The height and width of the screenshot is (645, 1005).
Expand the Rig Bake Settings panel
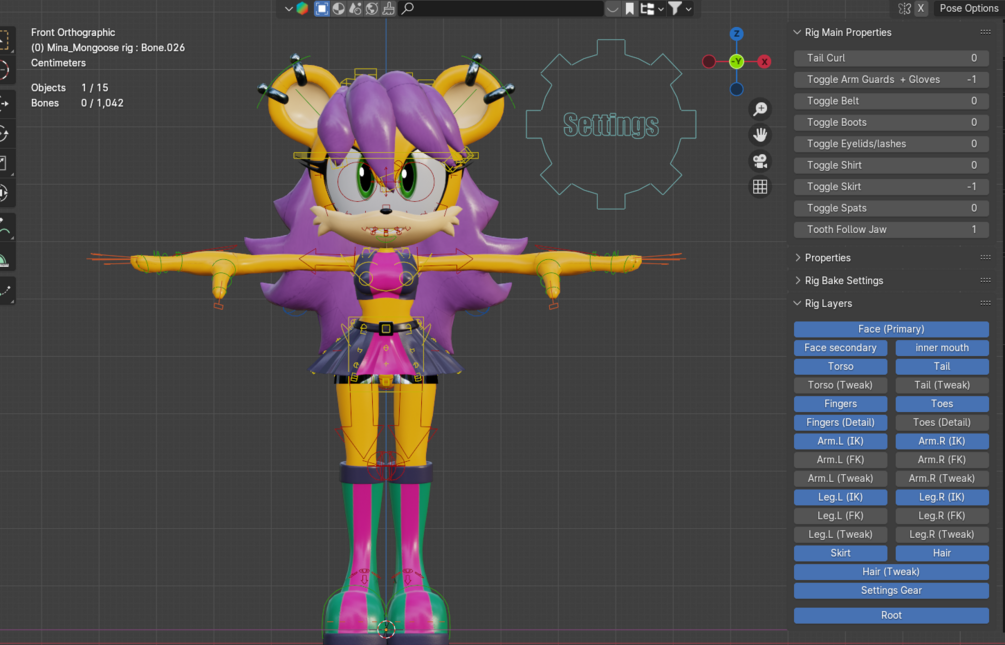[x=797, y=280]
